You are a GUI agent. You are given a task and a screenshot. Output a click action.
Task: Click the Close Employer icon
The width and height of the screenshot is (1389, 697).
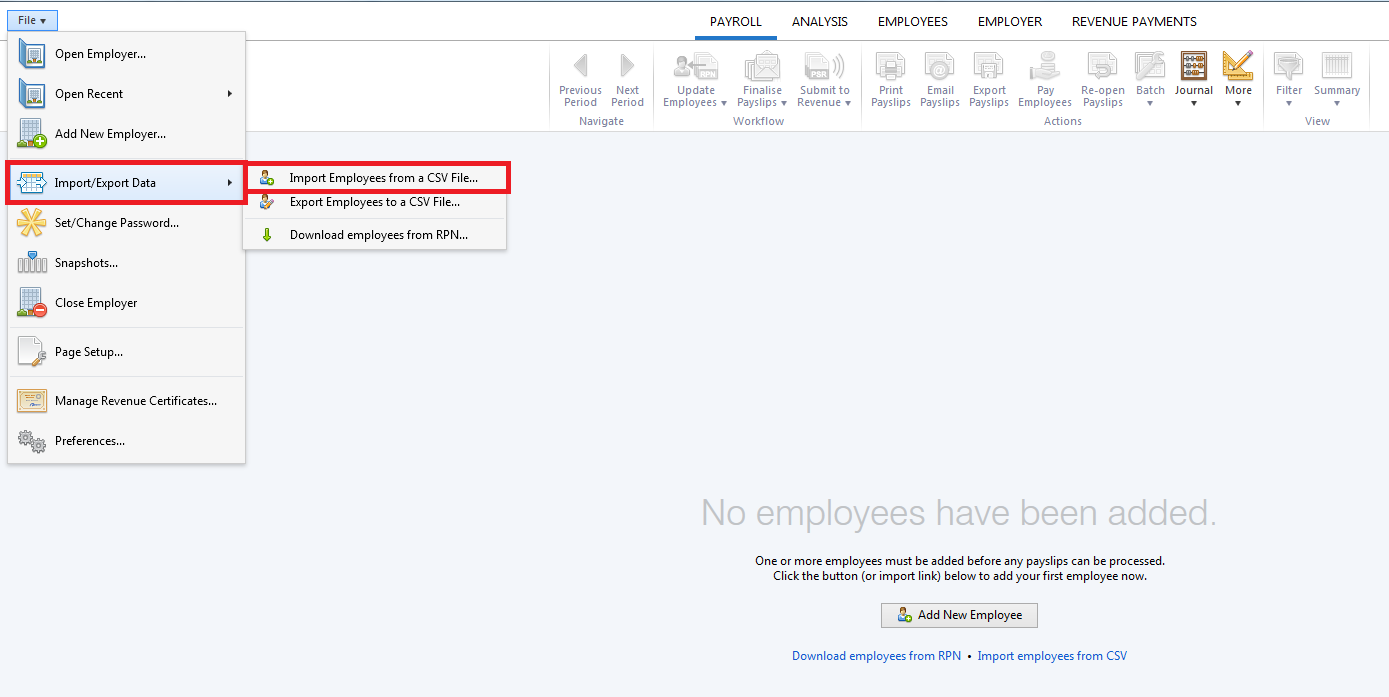32,303
